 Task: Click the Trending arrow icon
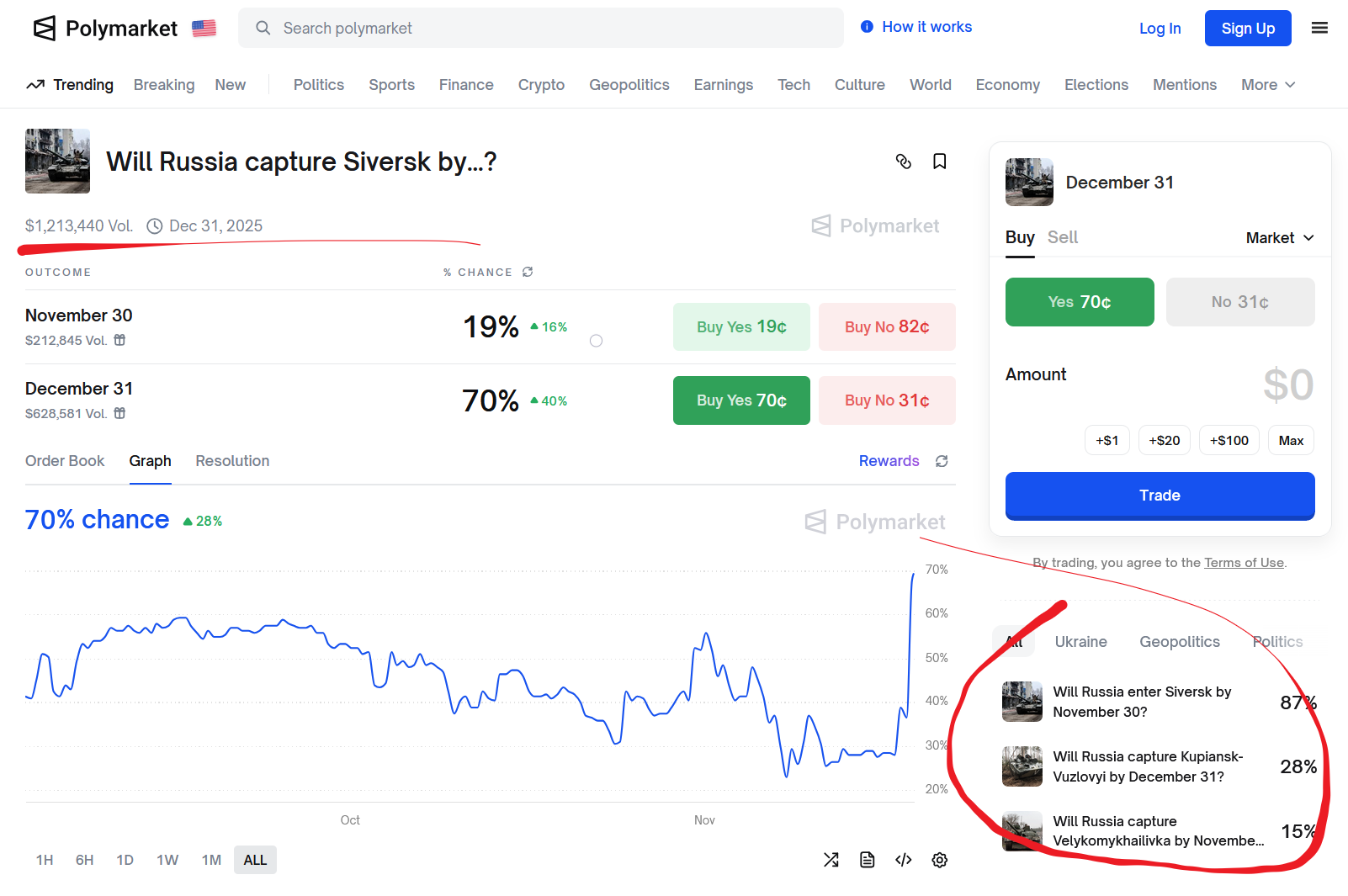coord(35,85)
